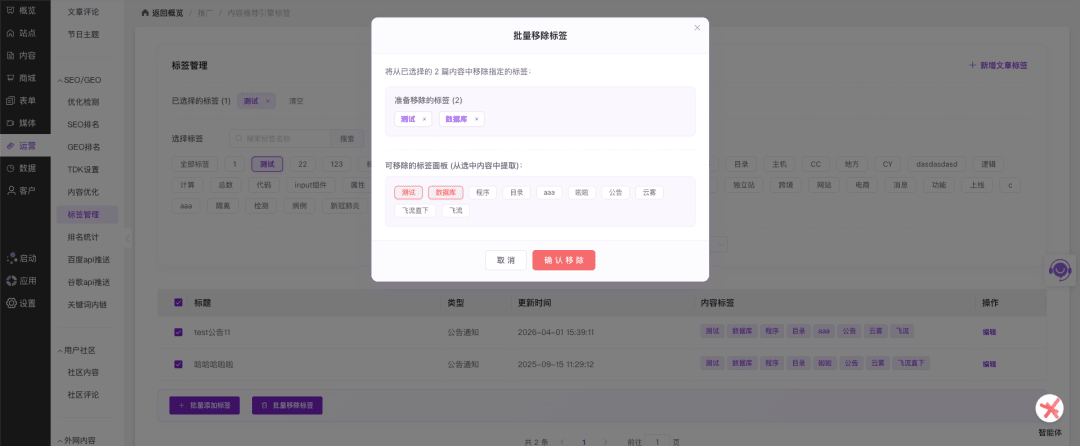Click the 批量移除标签 button below the table
The image size is (1080, 446).
(287, 406)
